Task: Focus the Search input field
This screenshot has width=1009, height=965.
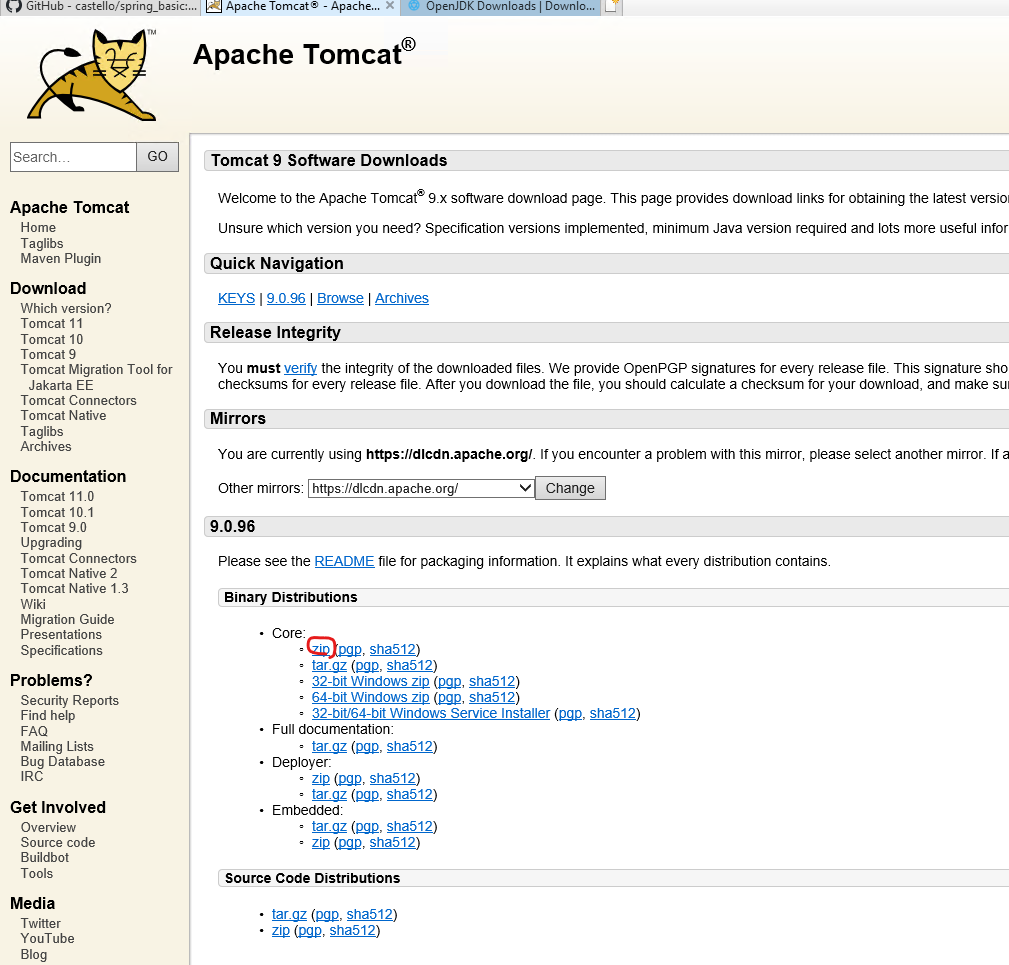Action: pos(73,157)
